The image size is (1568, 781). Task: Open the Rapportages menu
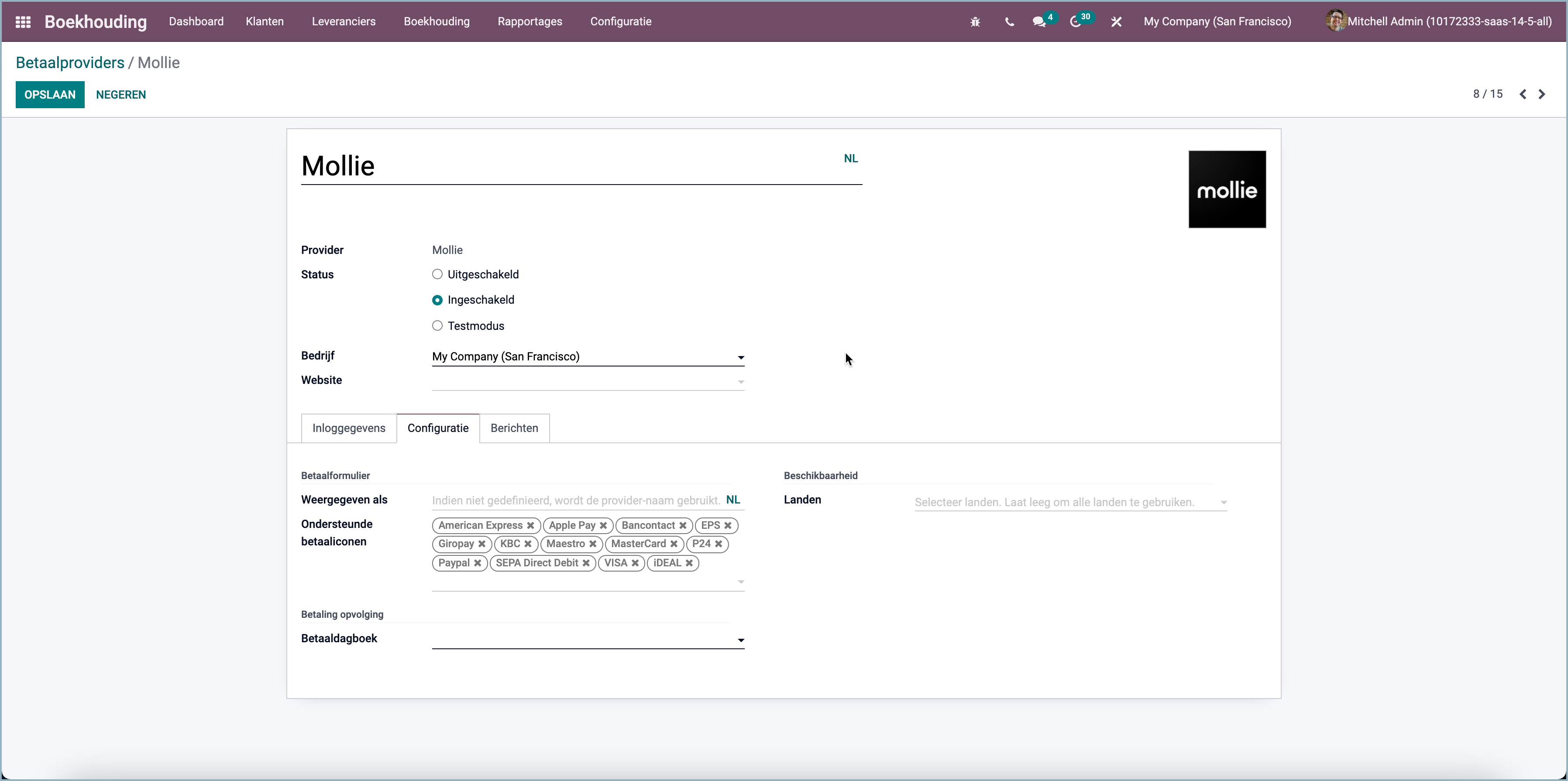pyautogui.click(x=530, y=22)
